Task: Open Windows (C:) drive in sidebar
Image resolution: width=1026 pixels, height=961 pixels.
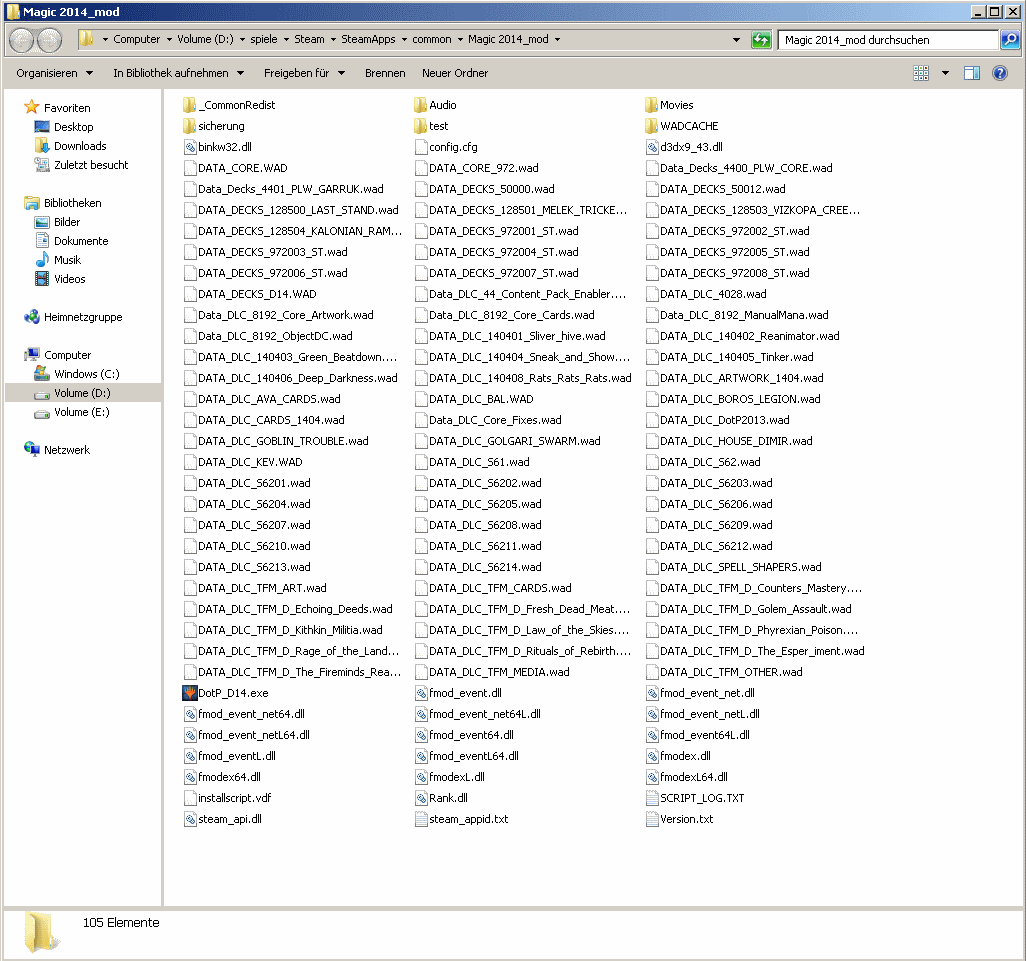Action: [86, 374]
